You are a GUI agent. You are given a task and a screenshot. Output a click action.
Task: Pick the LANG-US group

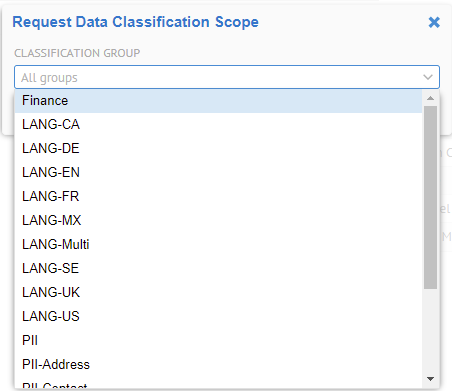pos(218,317)
